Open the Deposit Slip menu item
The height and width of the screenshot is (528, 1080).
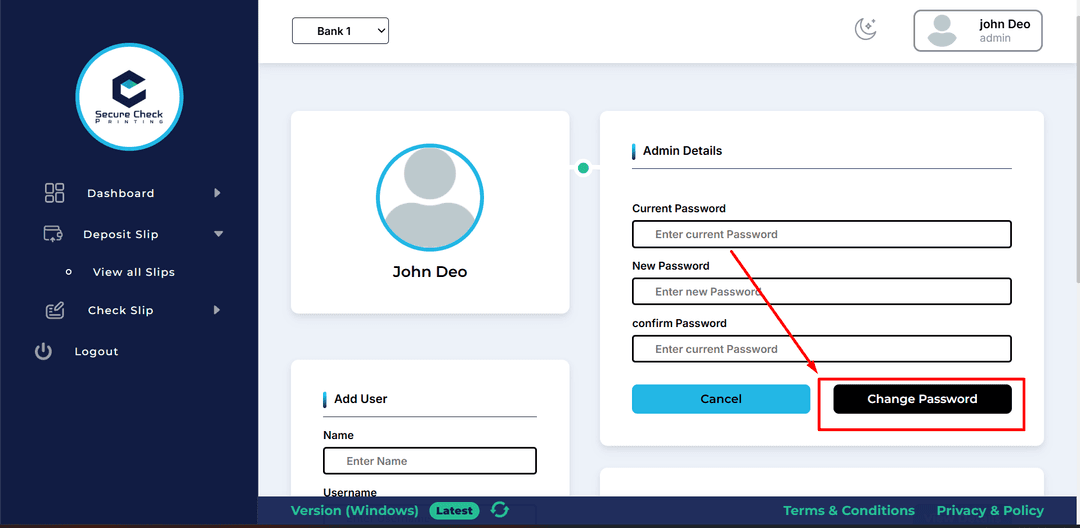click(121, 235)
